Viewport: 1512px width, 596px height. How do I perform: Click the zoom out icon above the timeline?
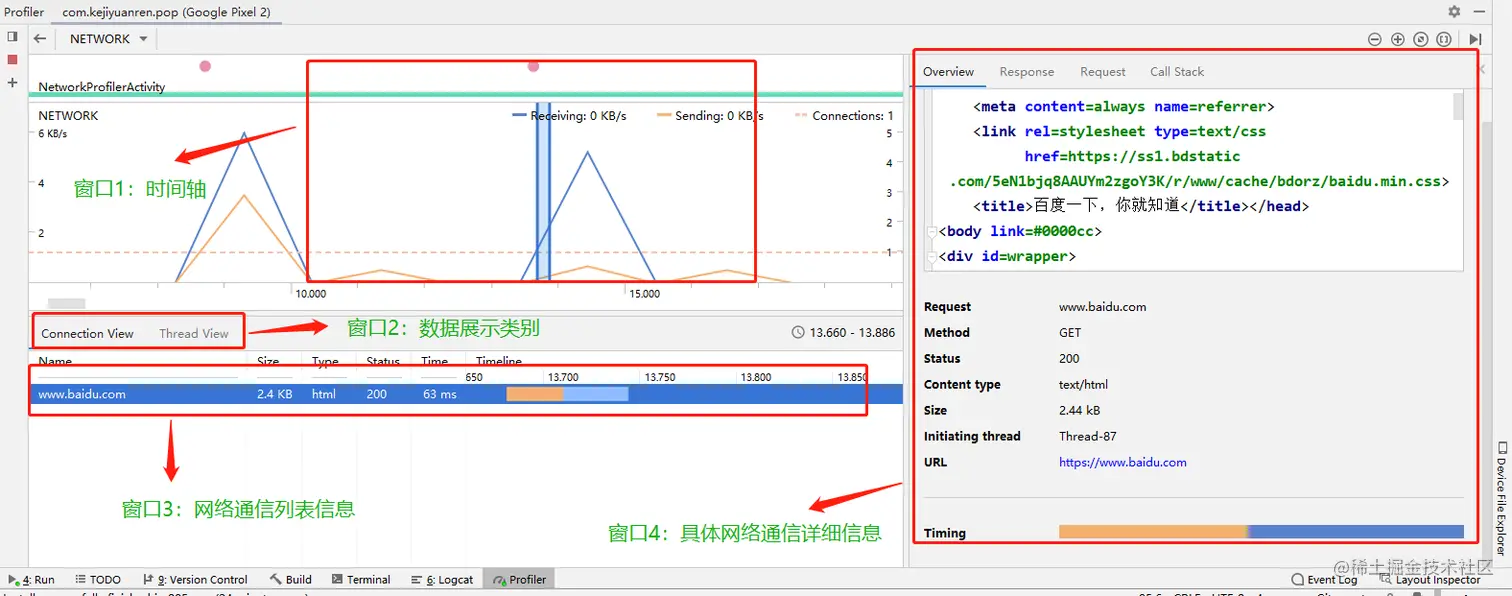(1374, 39)
